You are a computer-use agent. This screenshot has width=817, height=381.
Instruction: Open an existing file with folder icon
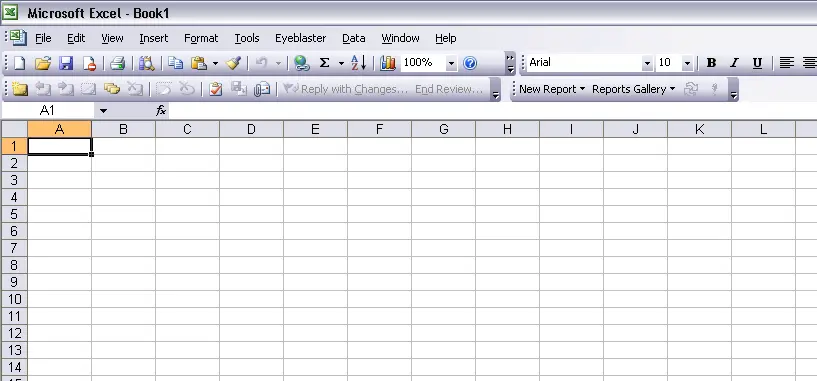(x=43, y=63)
